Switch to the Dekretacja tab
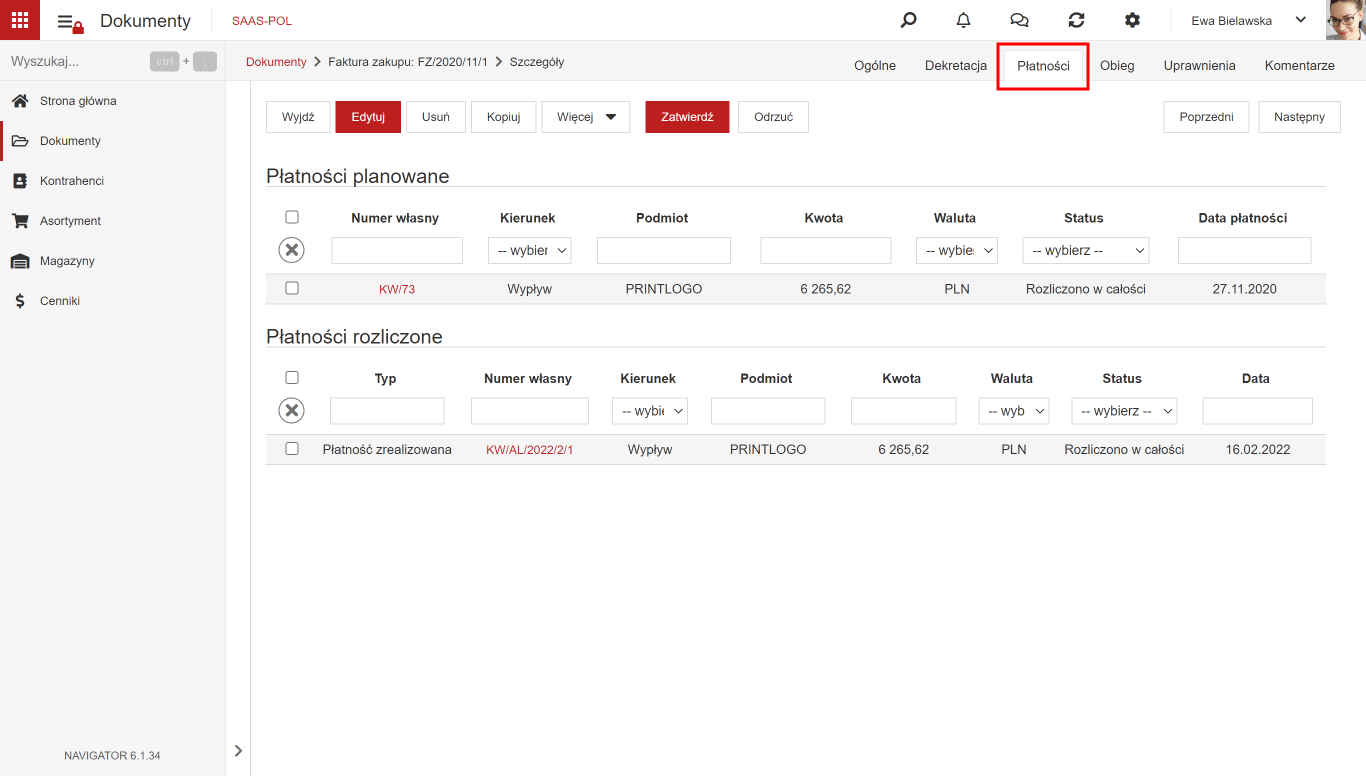Image resolution: width=1366 pixels, height=776 pixels. pyautogui.click(x=955, y=65)
